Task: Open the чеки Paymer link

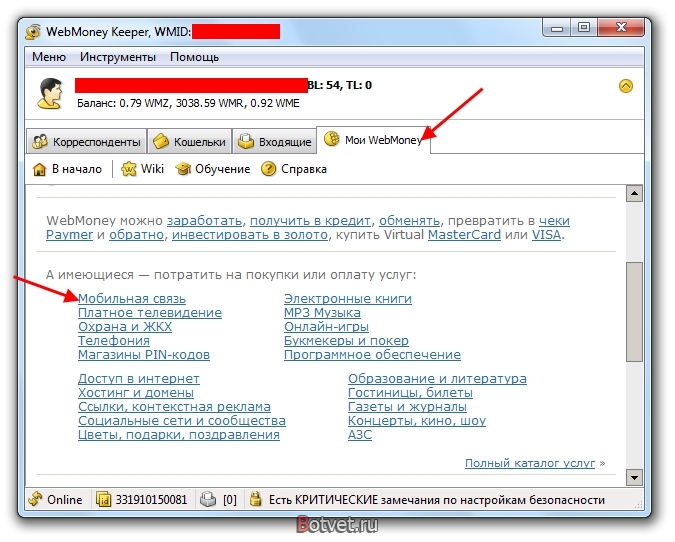Action: pos(554,221)
